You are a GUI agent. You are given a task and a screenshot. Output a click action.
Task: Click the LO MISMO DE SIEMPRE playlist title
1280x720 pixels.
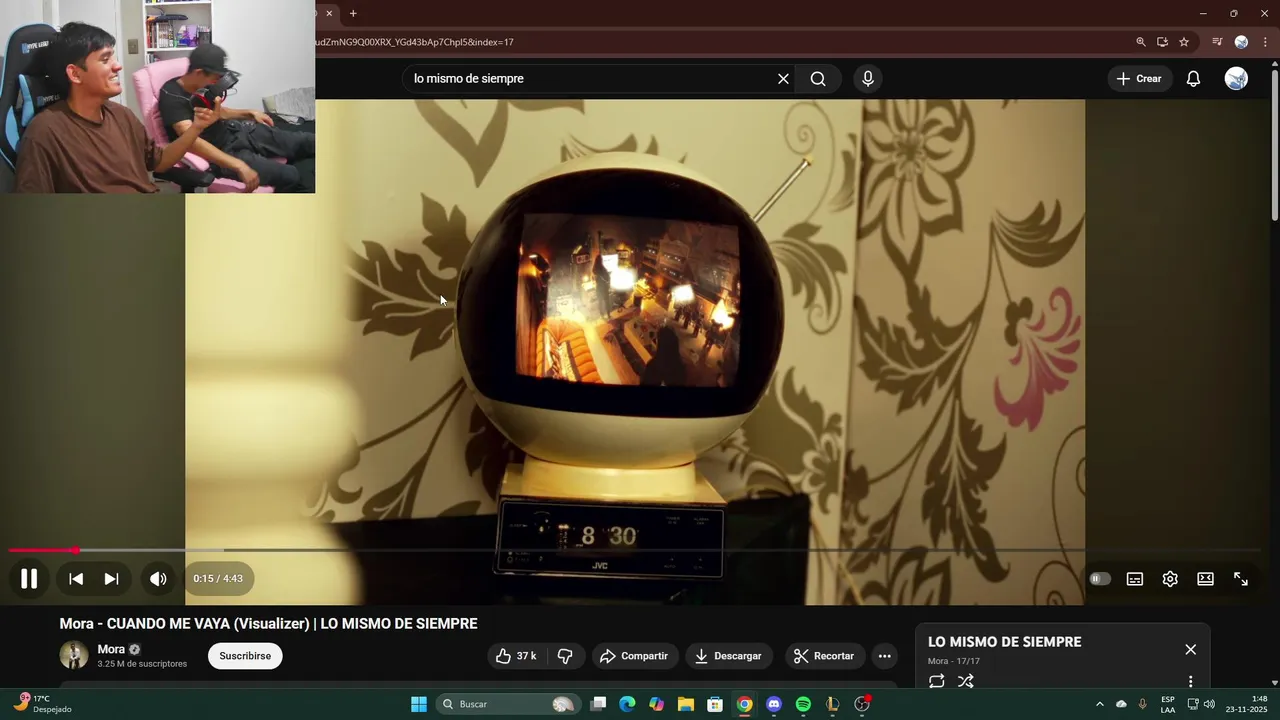[1004, 642]
